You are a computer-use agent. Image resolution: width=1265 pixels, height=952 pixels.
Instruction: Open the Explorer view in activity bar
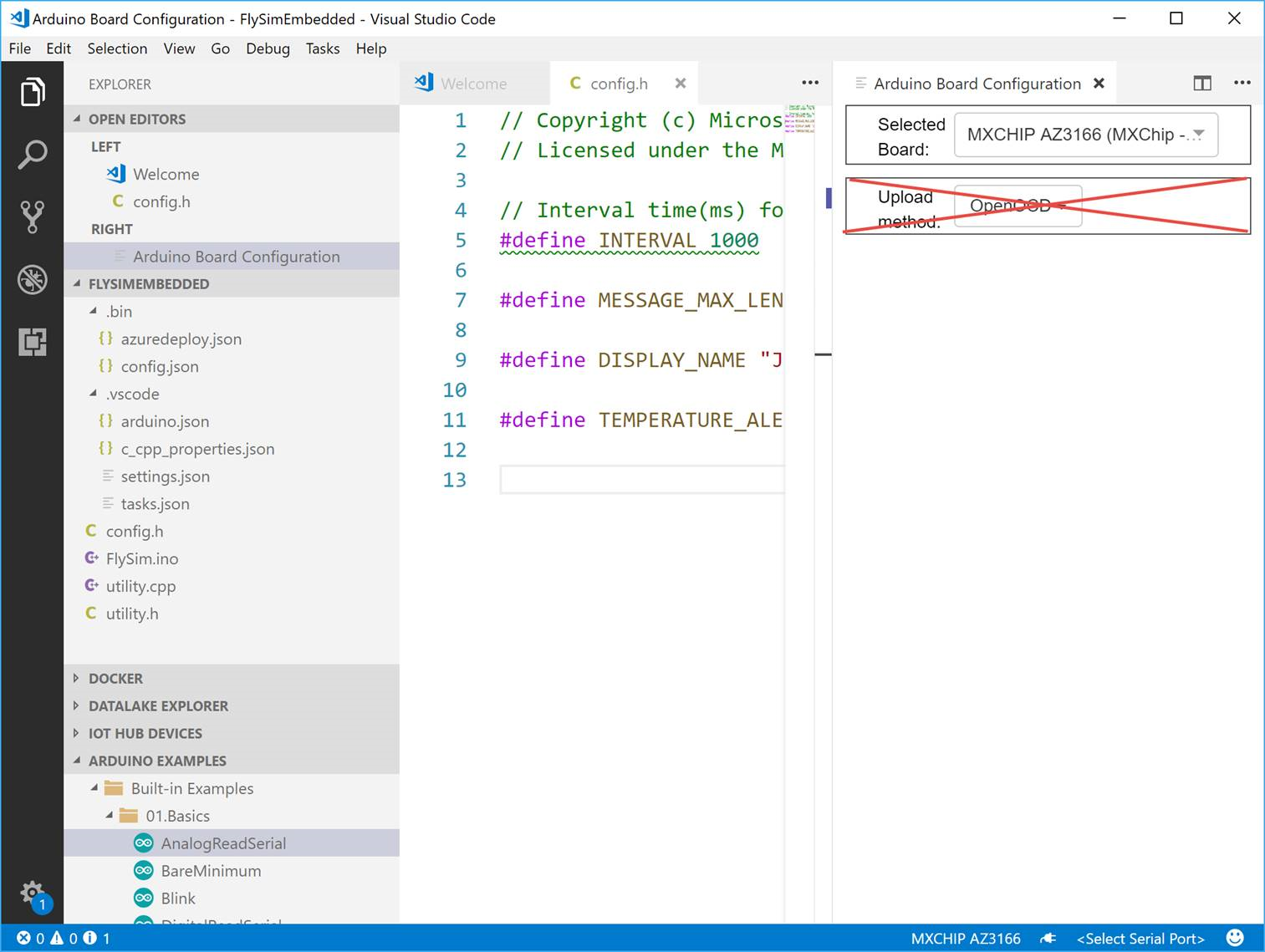tap(32, 92)
